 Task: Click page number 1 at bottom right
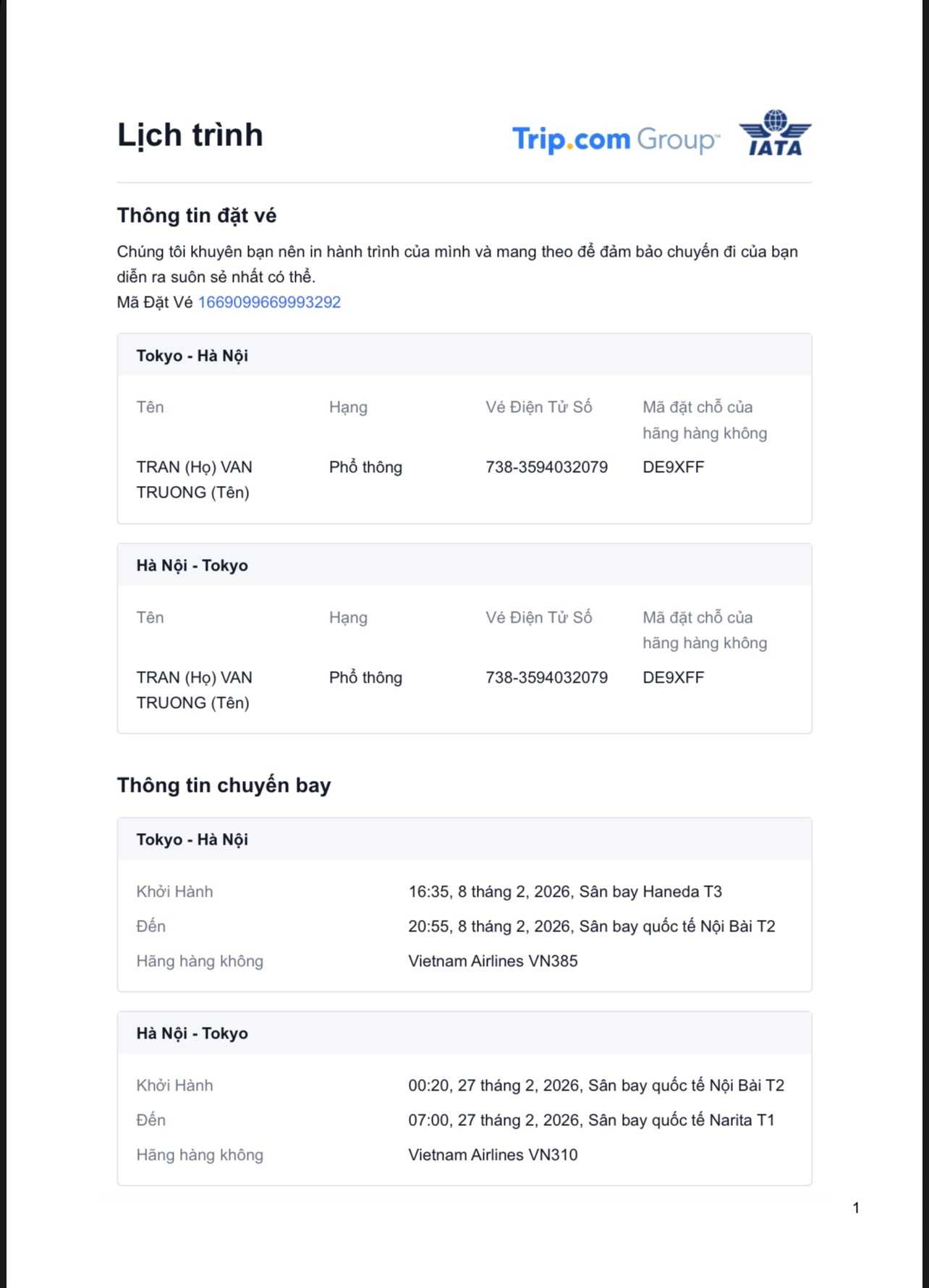pos(856,1208)
